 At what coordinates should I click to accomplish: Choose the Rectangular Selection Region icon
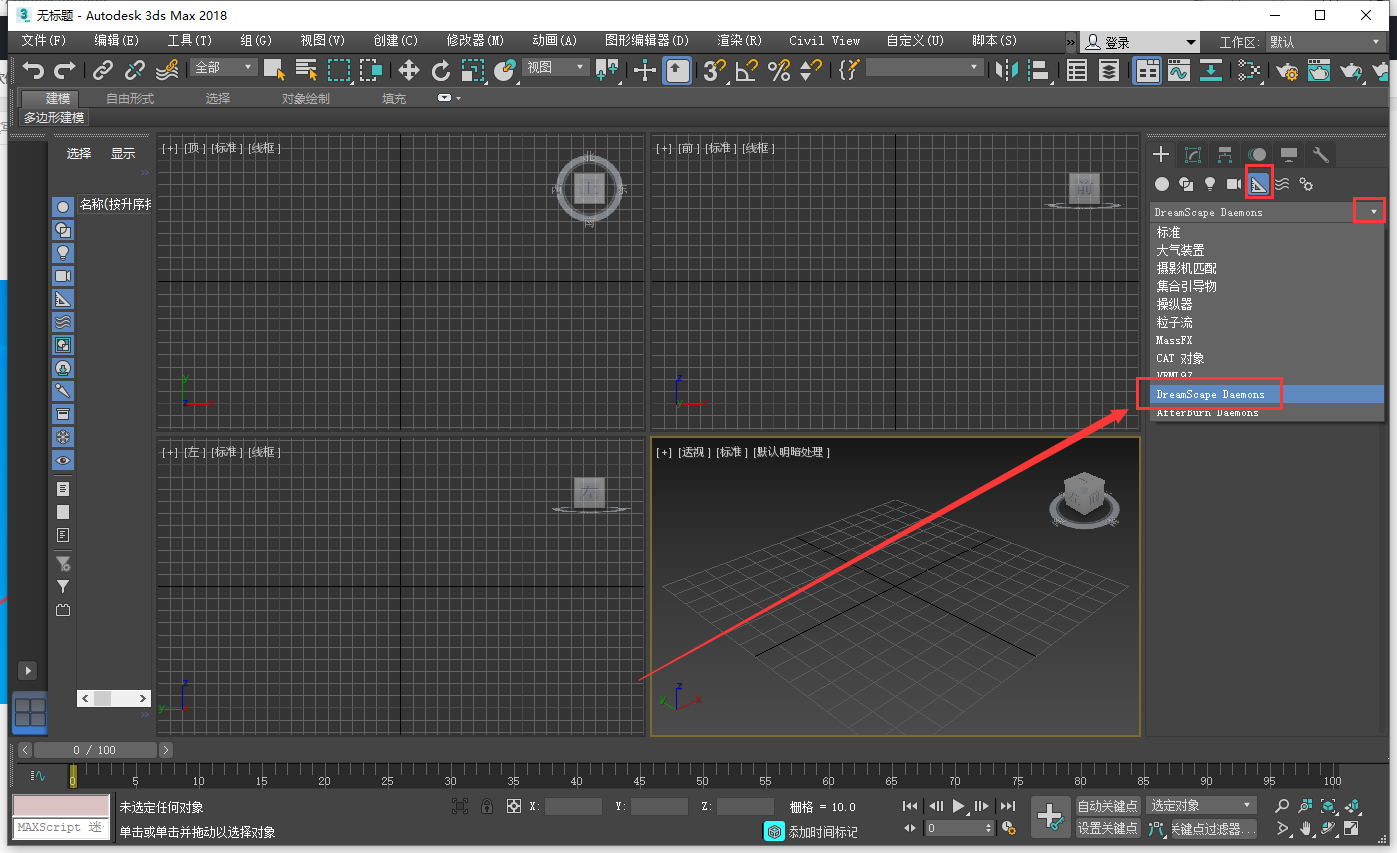click(x=339, y=70)
